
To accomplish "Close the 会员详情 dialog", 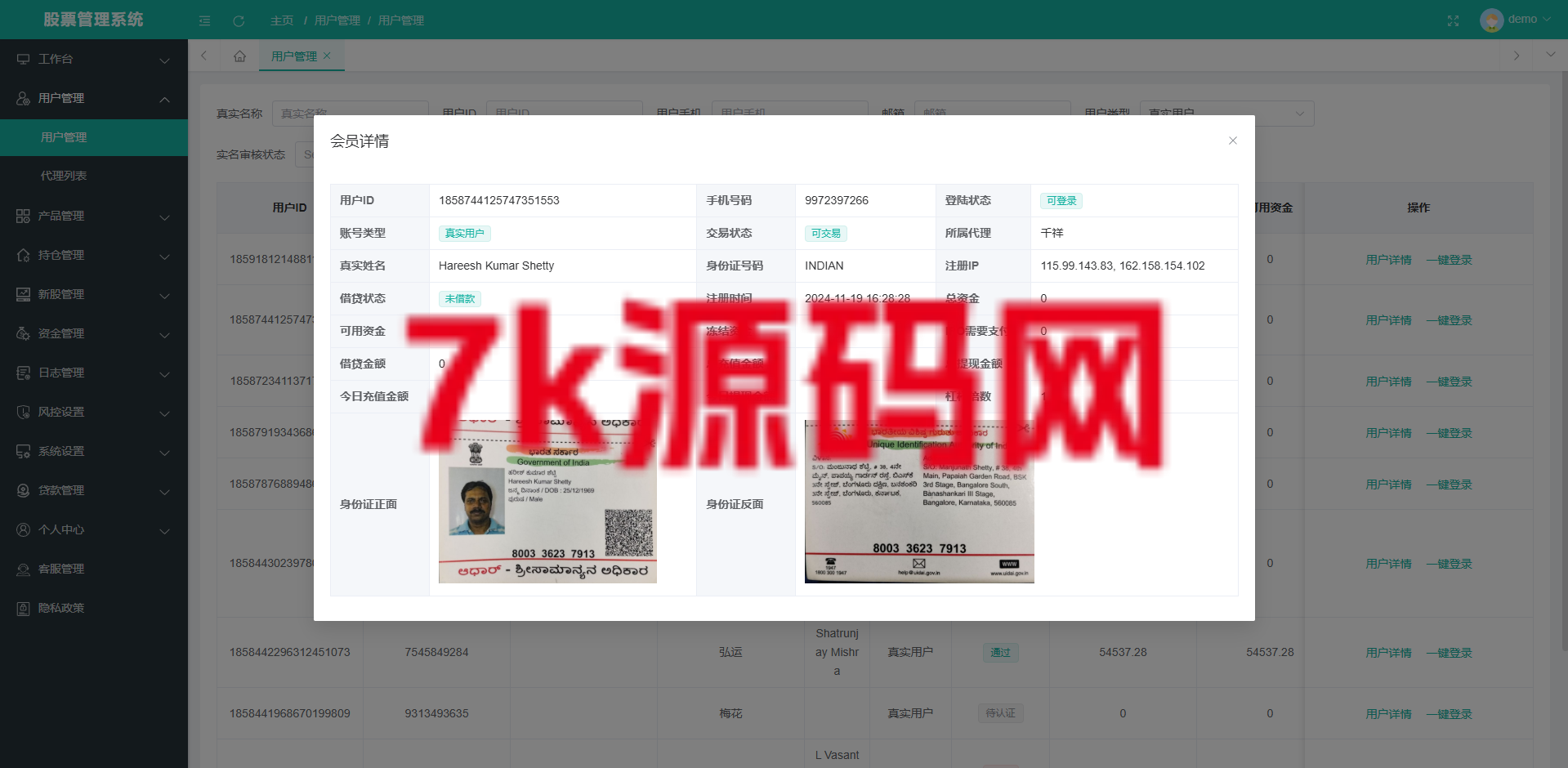I will [x=1232, y=141].
